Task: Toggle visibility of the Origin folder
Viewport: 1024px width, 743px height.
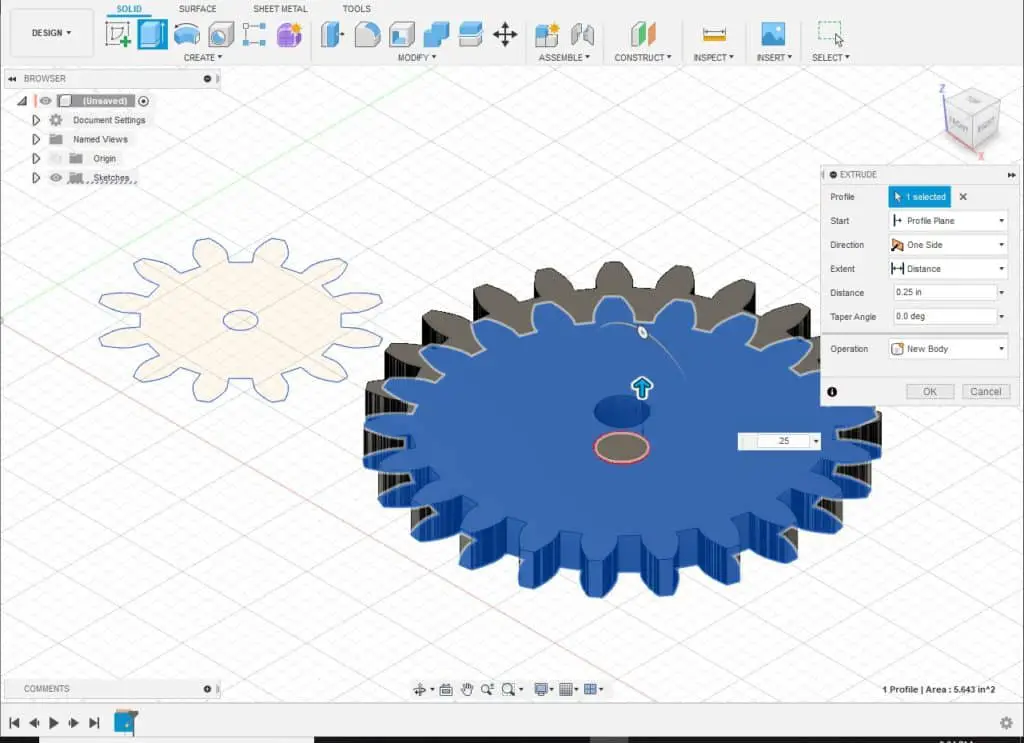Action: 56,159
